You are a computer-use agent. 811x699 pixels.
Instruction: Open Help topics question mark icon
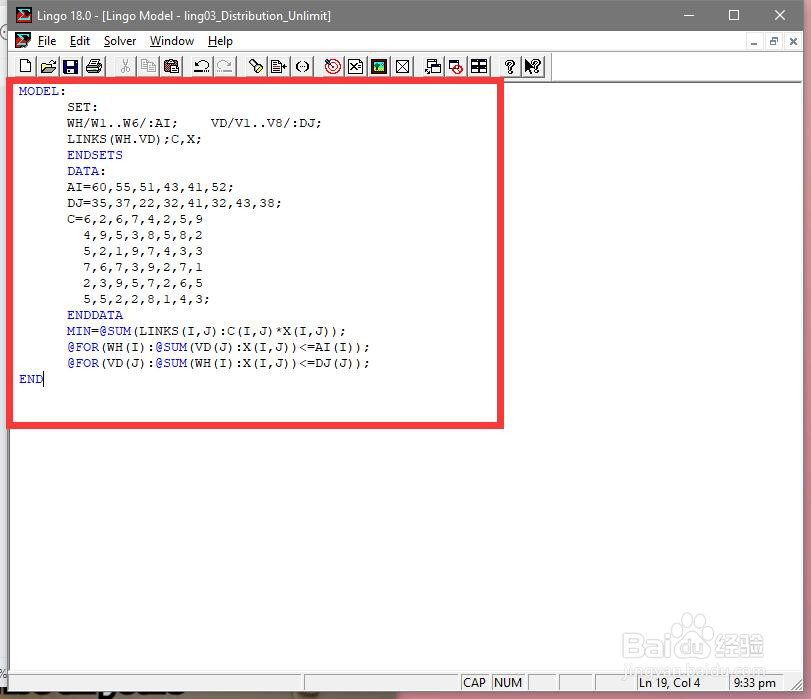[x=509, y=66]
